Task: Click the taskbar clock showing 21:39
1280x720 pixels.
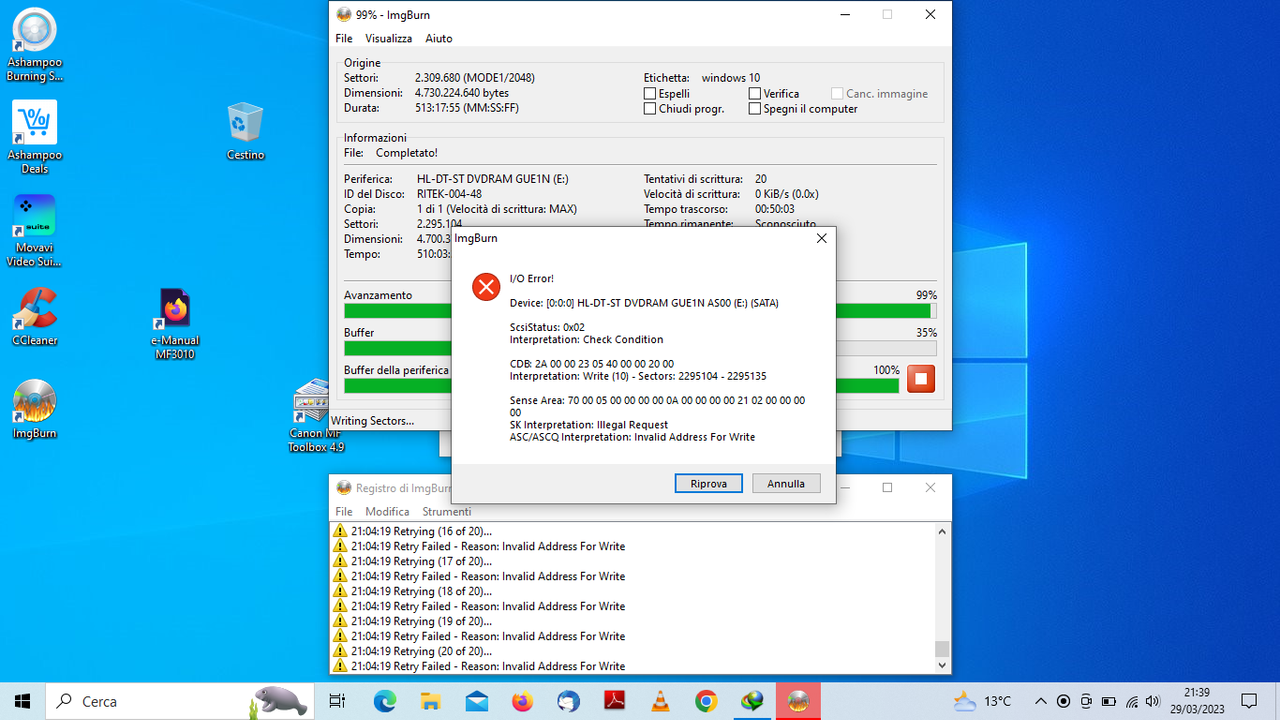Action: coord(1196,701)
